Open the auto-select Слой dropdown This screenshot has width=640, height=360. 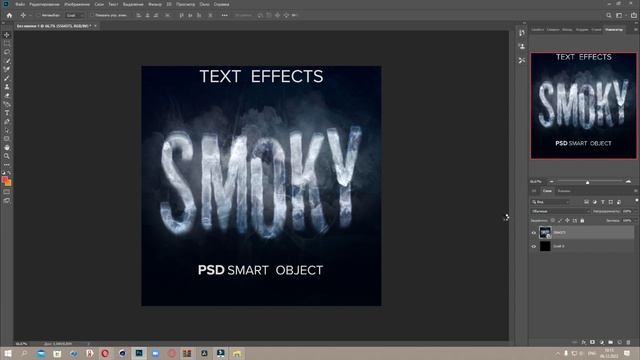coord(75,15)
